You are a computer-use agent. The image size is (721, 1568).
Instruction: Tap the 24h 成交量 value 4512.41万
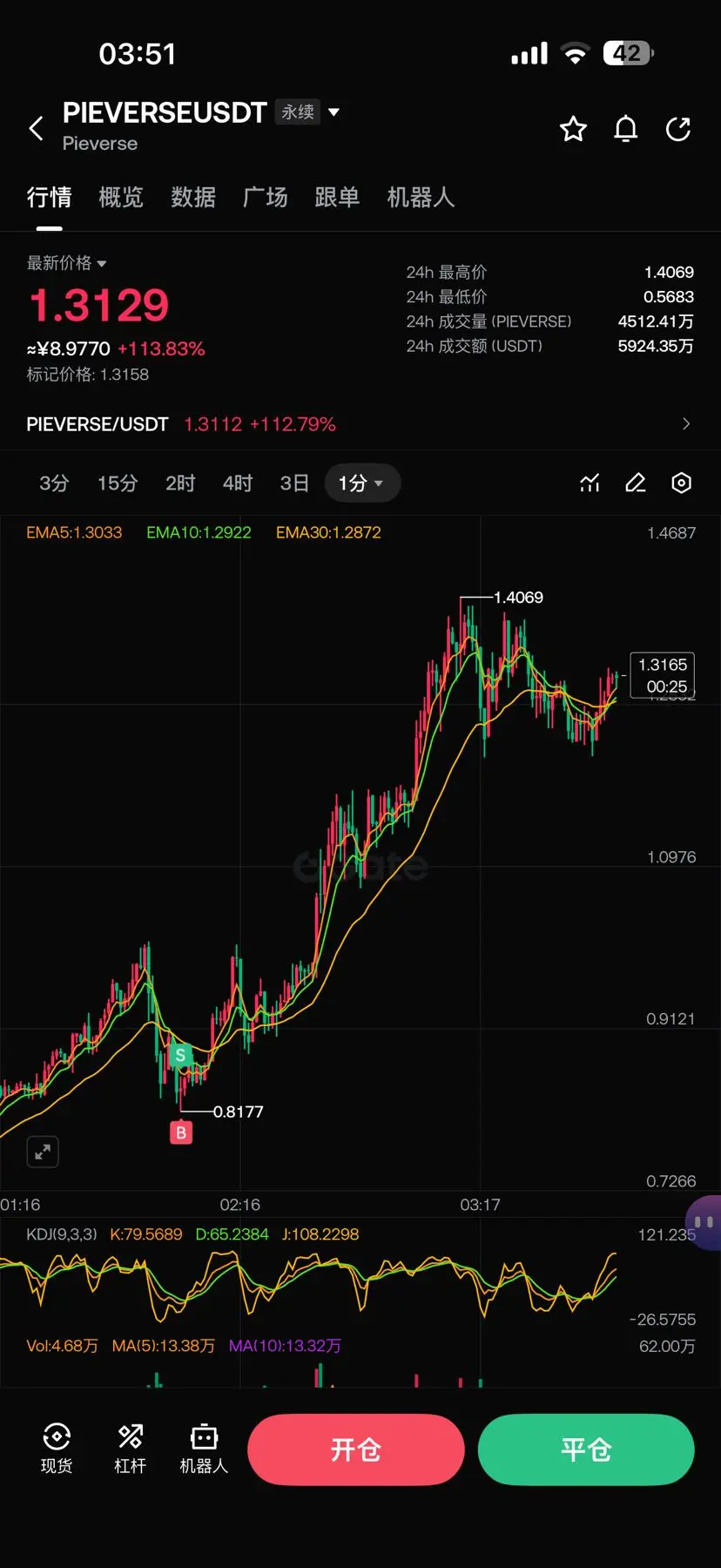pyautogui.click(x=656, y=321)
